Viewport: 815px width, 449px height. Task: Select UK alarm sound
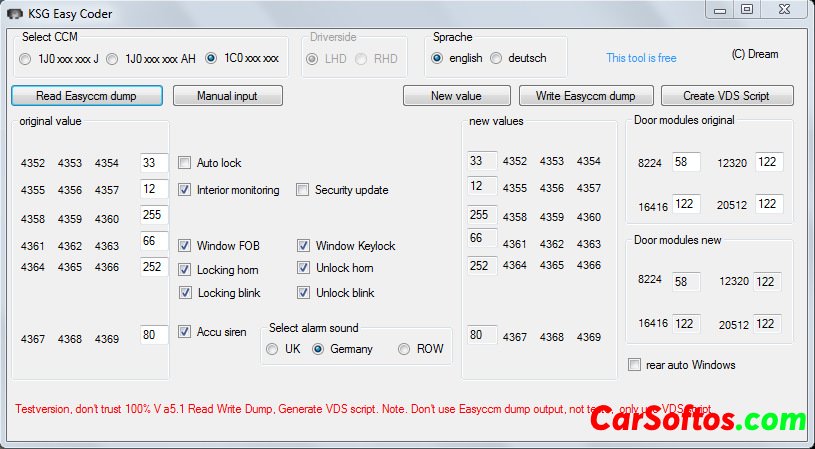point(272,349)
